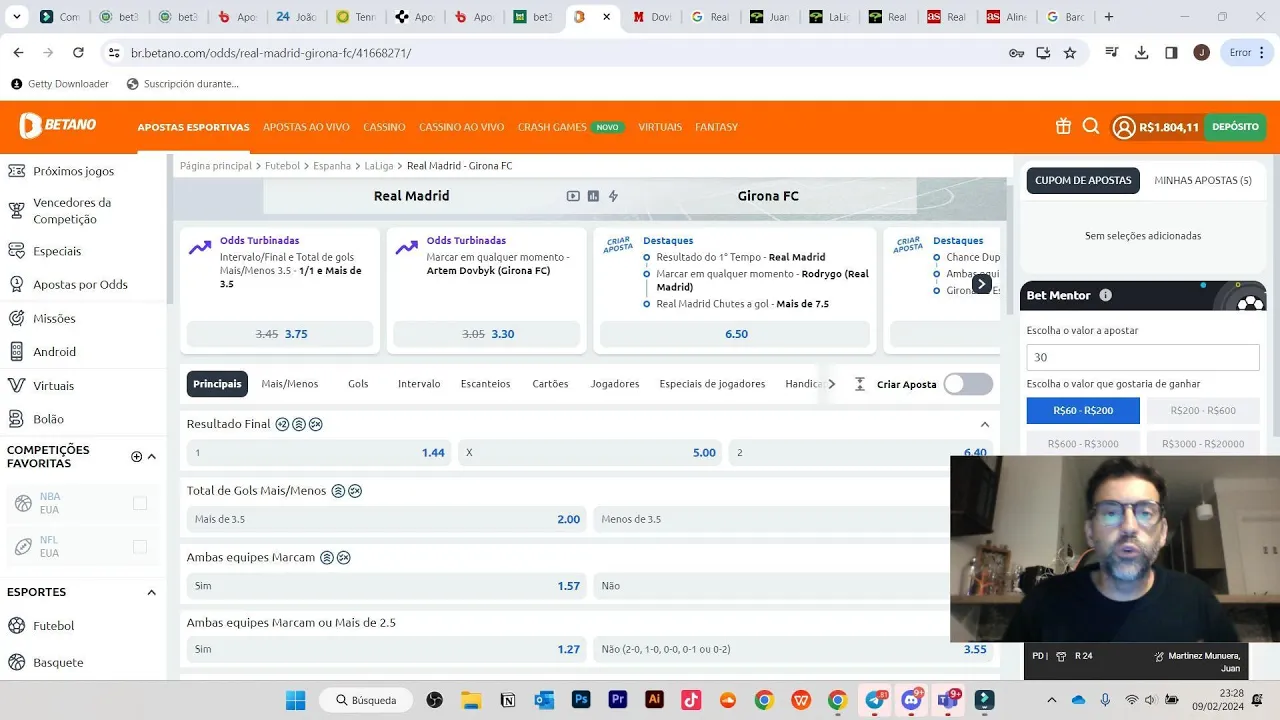Select Destaques combined odds 6.50
The width and height of the screenshot is (1280, 720).
point(735,334)
